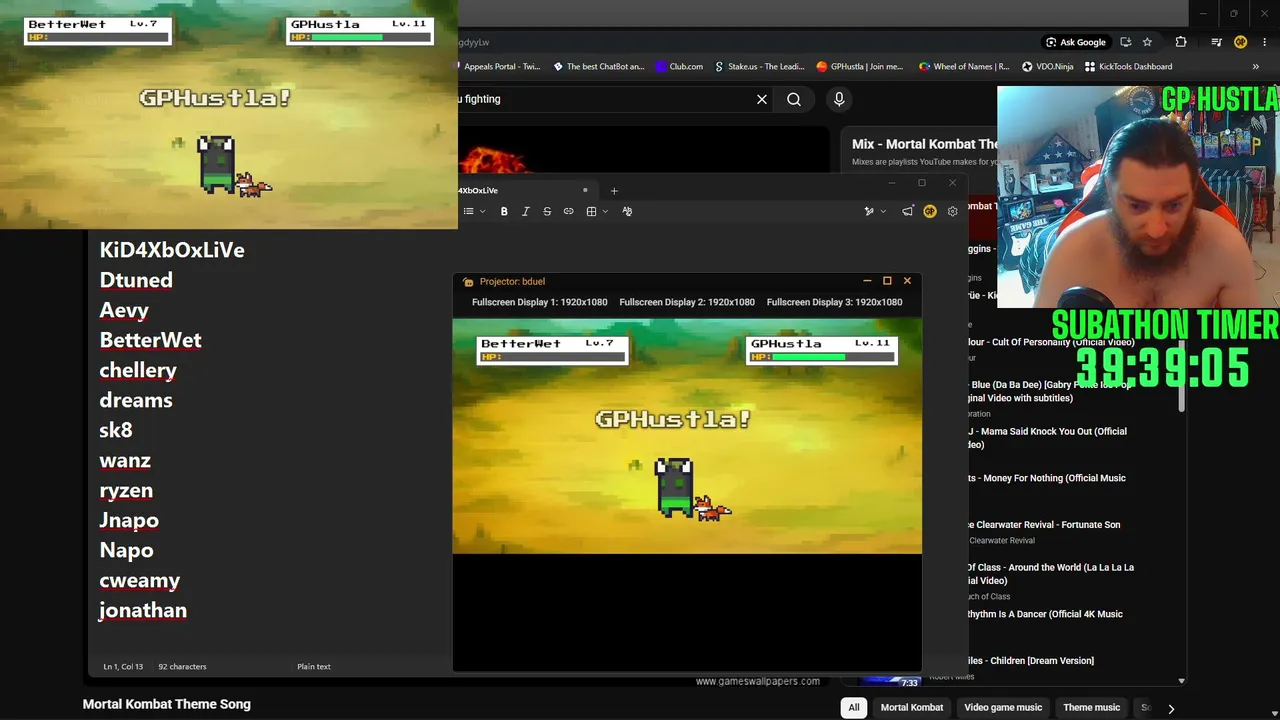1280x720 pixels.
Task: Expand the AI rewrite dropdown arrow
Action: pos(882,211)
